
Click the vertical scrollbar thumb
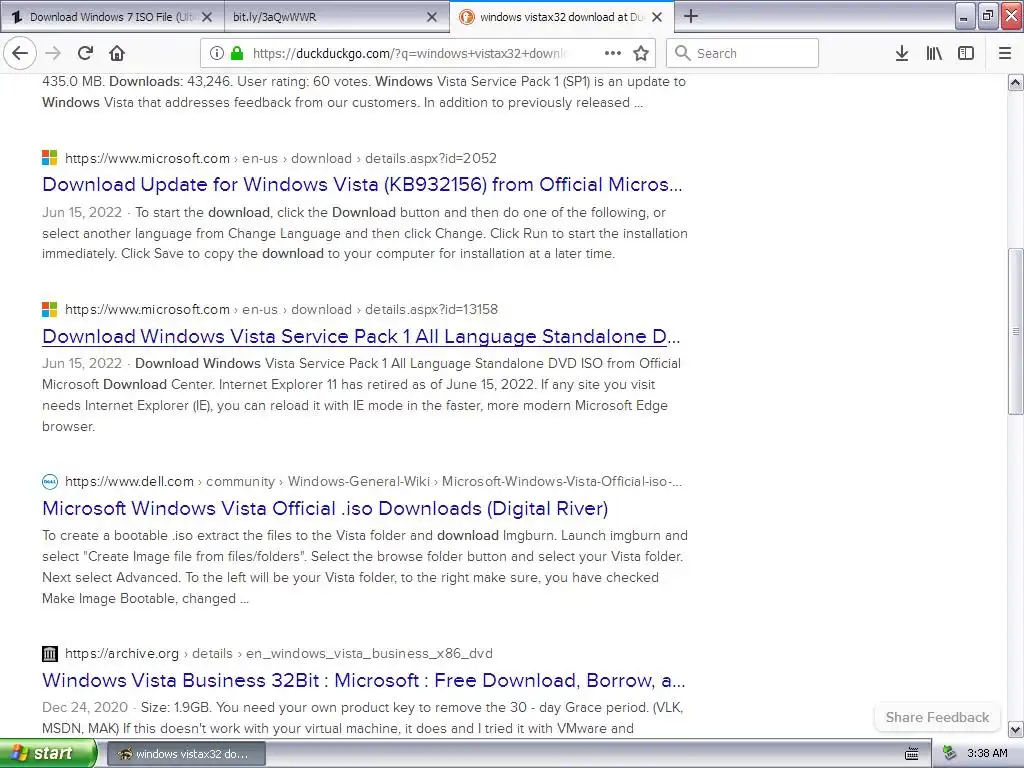coord(1016,331)
